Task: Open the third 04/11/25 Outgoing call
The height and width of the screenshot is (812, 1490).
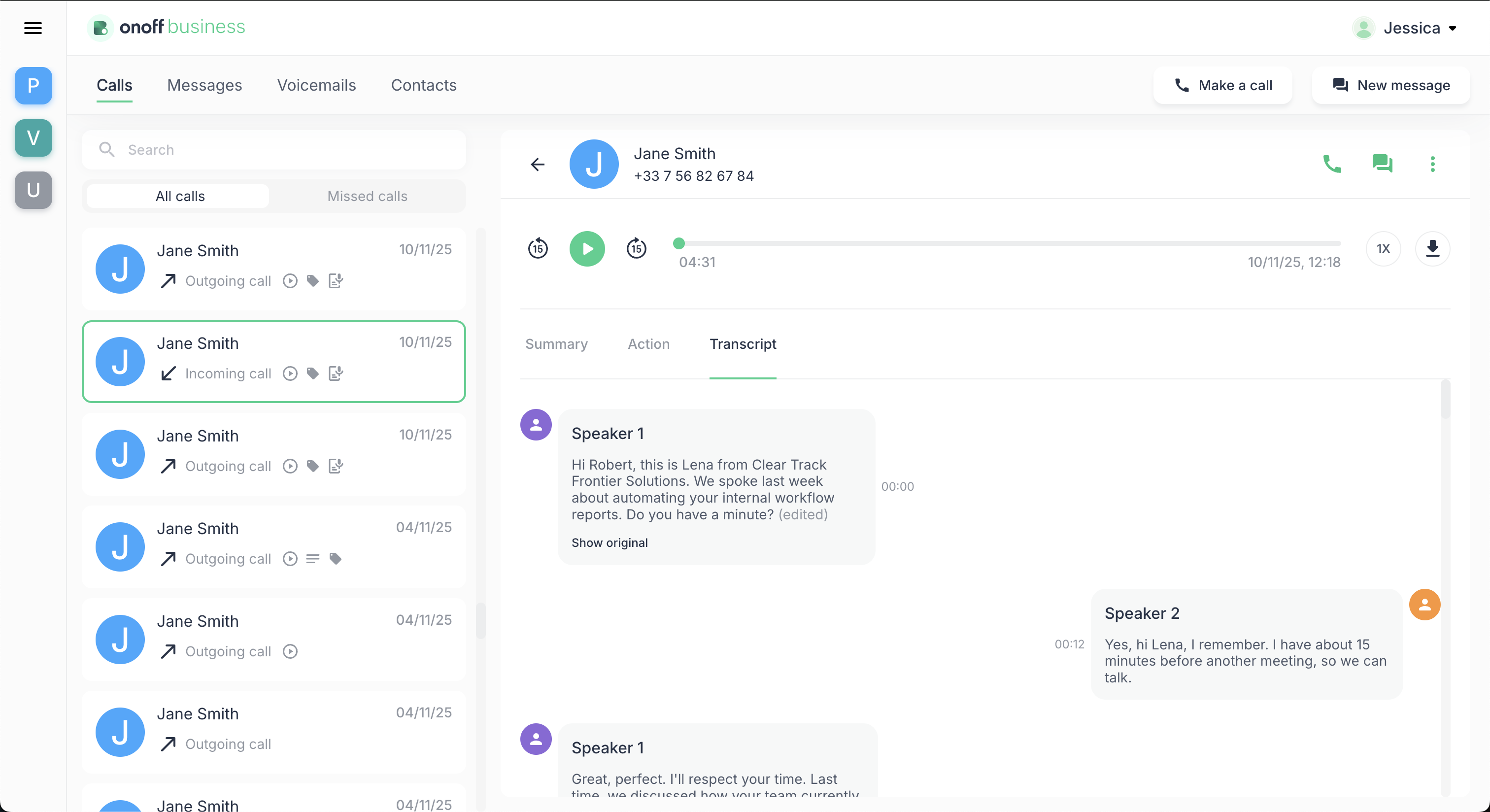Action: [x=274, y=732]
